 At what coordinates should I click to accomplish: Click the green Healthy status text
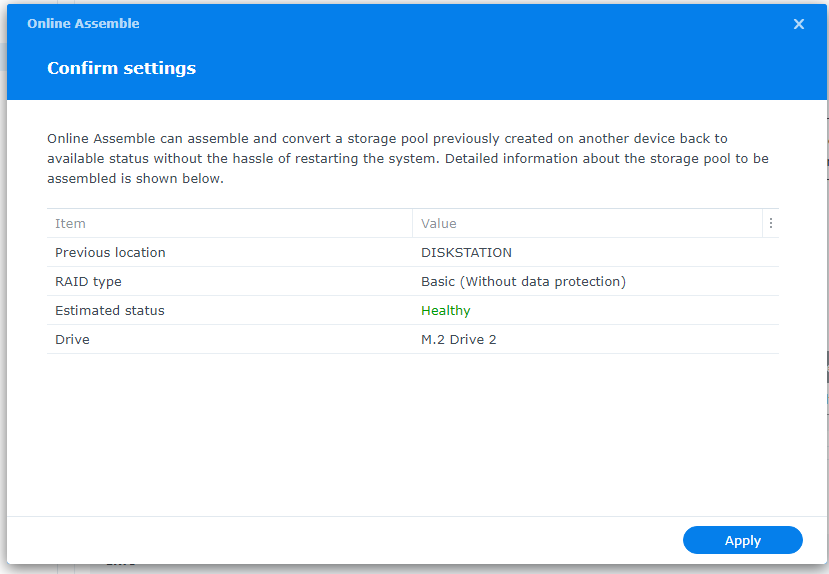[445, 311]
